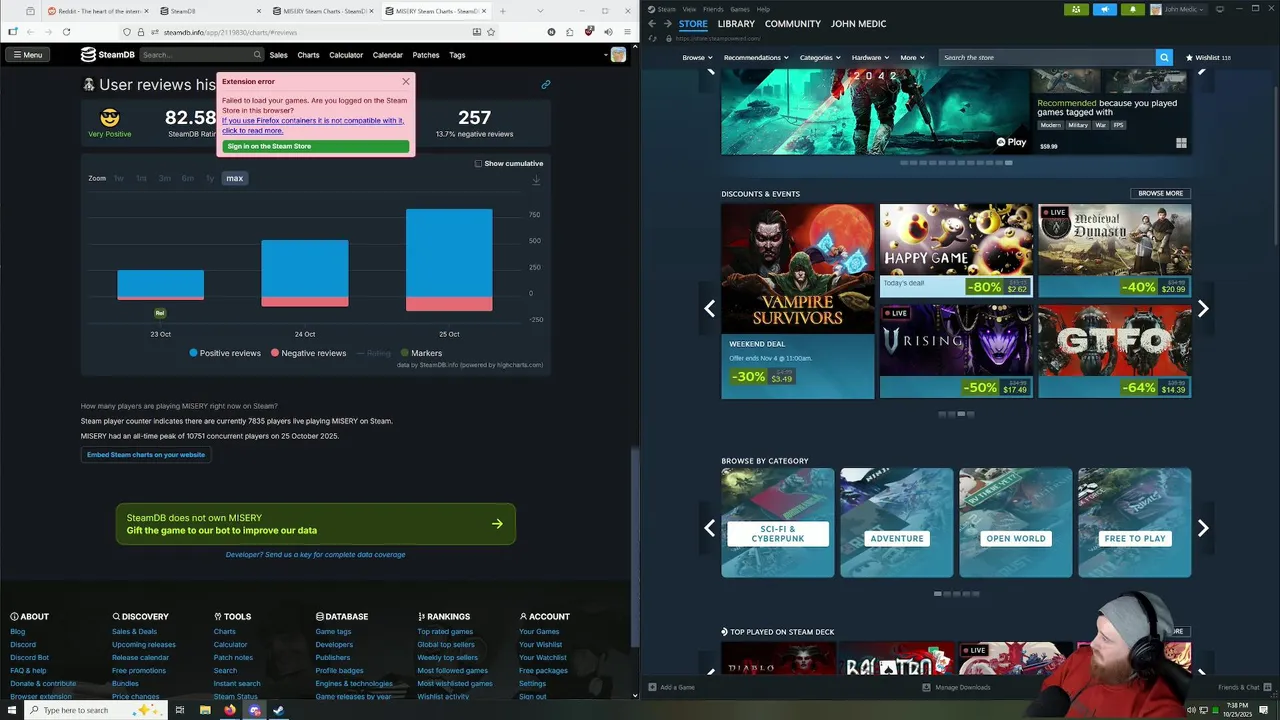Open the Firefox hamburger menu
This screenshot has width=1280, height=720.
pyautogui.click(x=626, y=32)
